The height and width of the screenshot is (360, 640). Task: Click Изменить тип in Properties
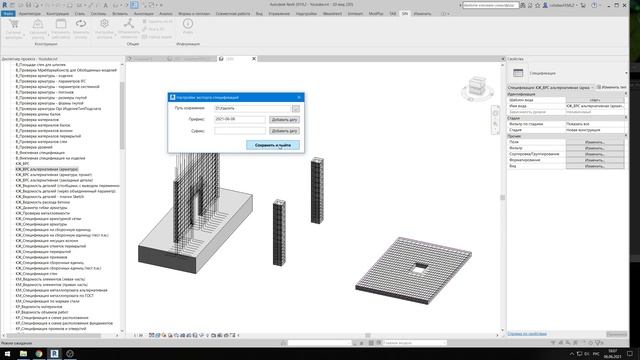(611, 87)
